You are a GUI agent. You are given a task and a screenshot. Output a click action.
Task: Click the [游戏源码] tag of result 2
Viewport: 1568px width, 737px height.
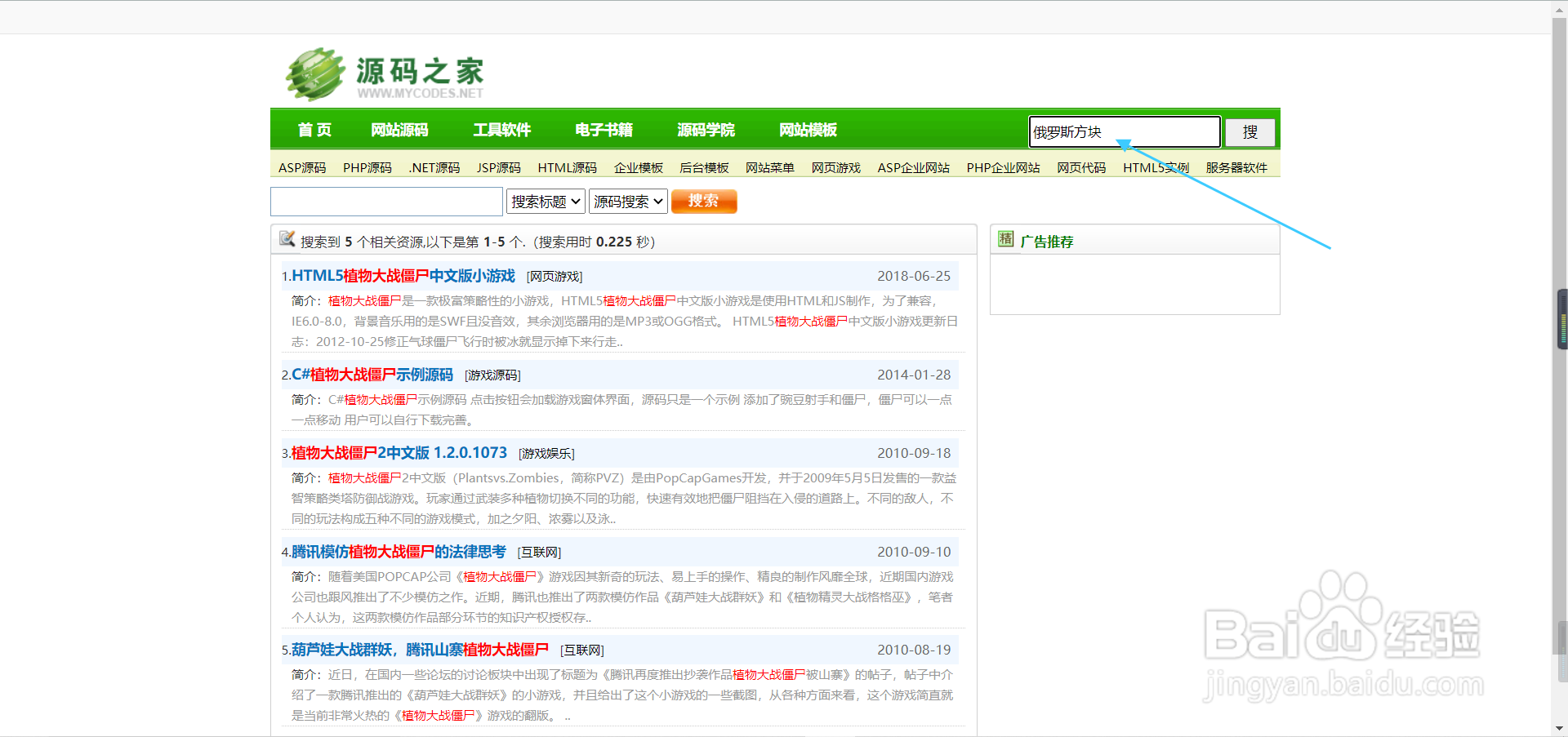(492, 375)
